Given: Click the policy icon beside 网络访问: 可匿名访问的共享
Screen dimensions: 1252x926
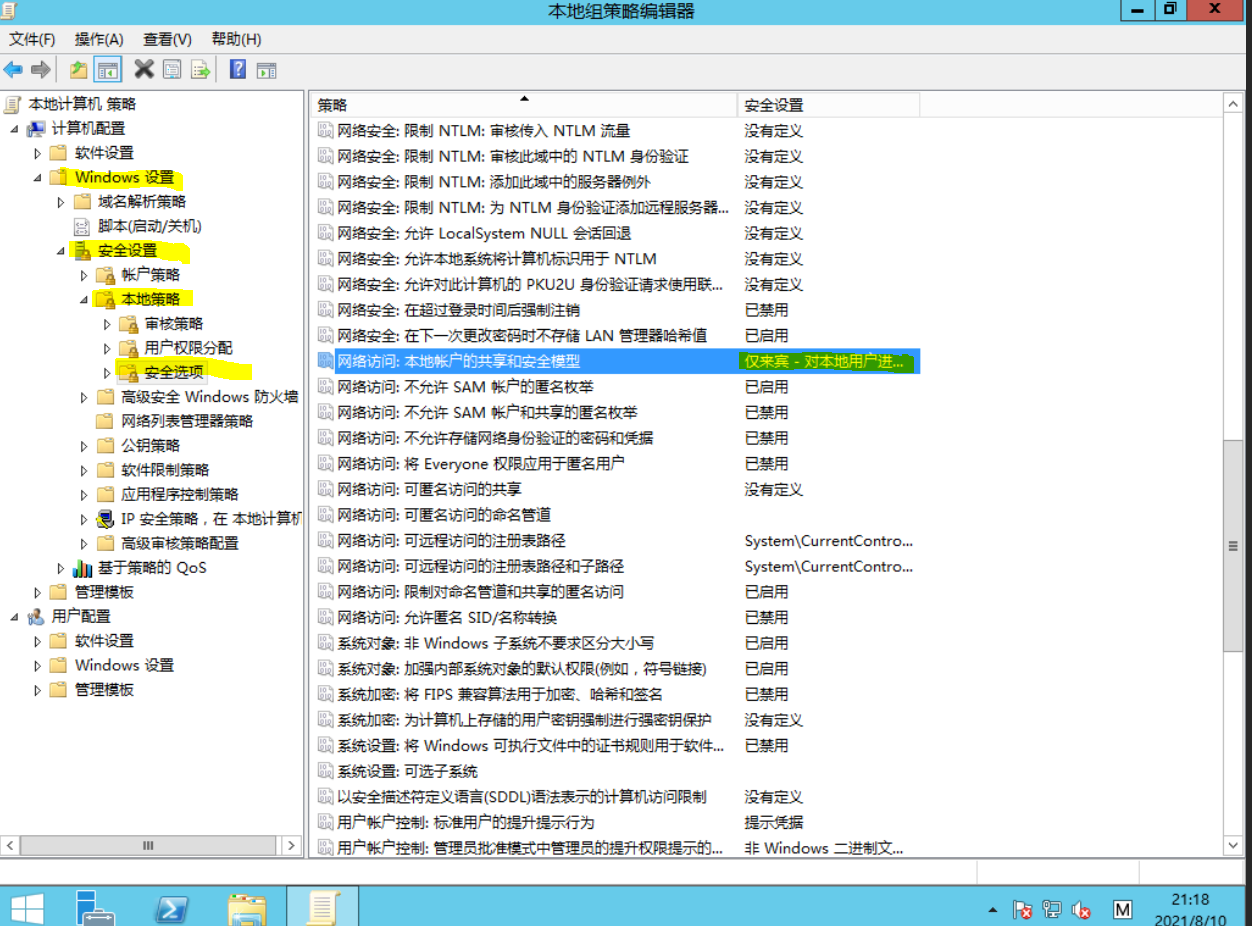Looking at the screenshot, I should coord(325,489).
